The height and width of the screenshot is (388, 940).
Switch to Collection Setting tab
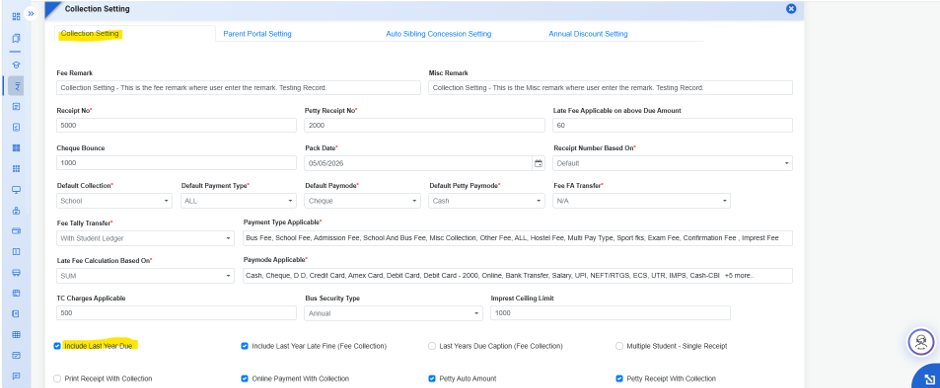90,34
